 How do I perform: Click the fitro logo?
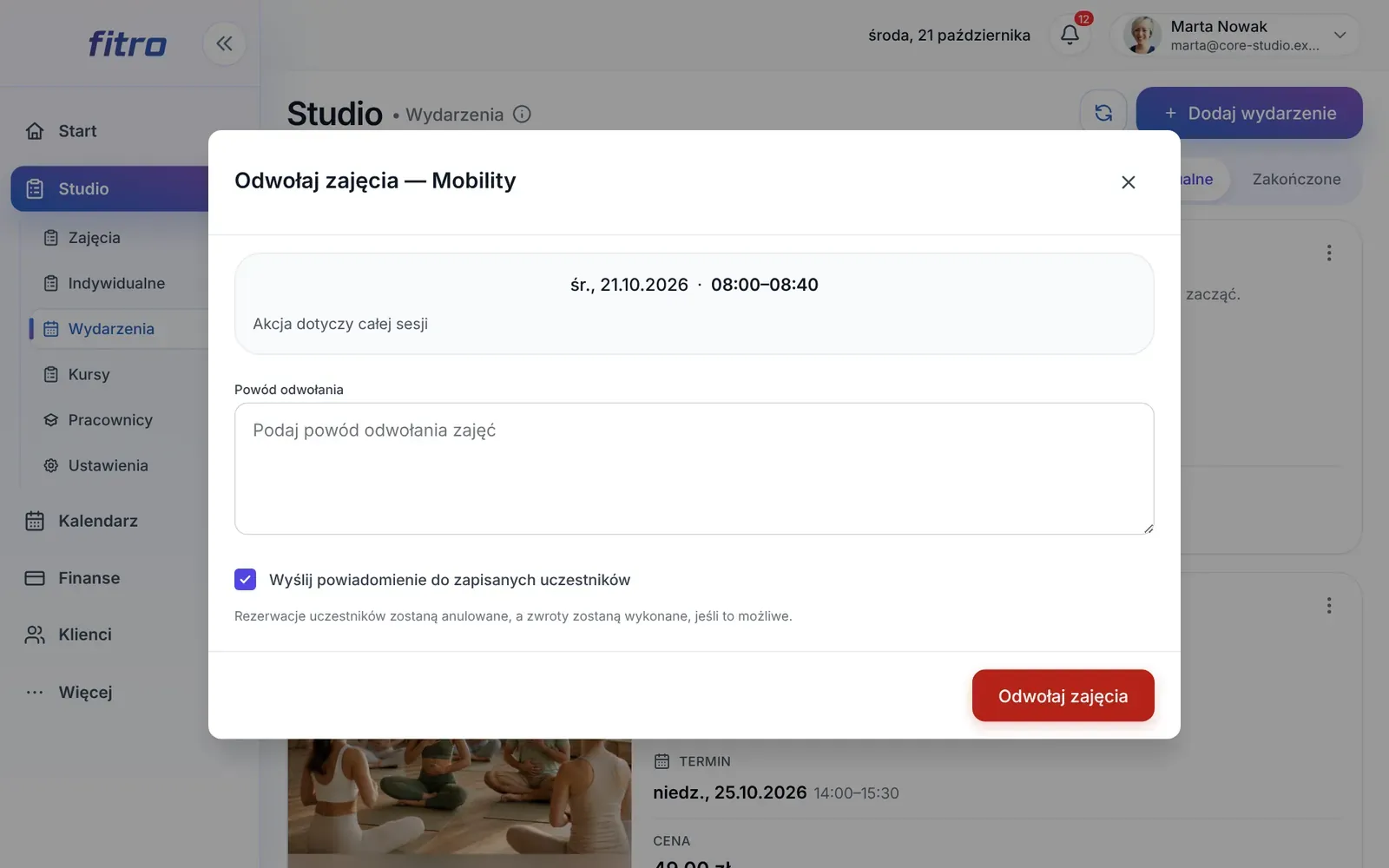[x=127, y=43]
